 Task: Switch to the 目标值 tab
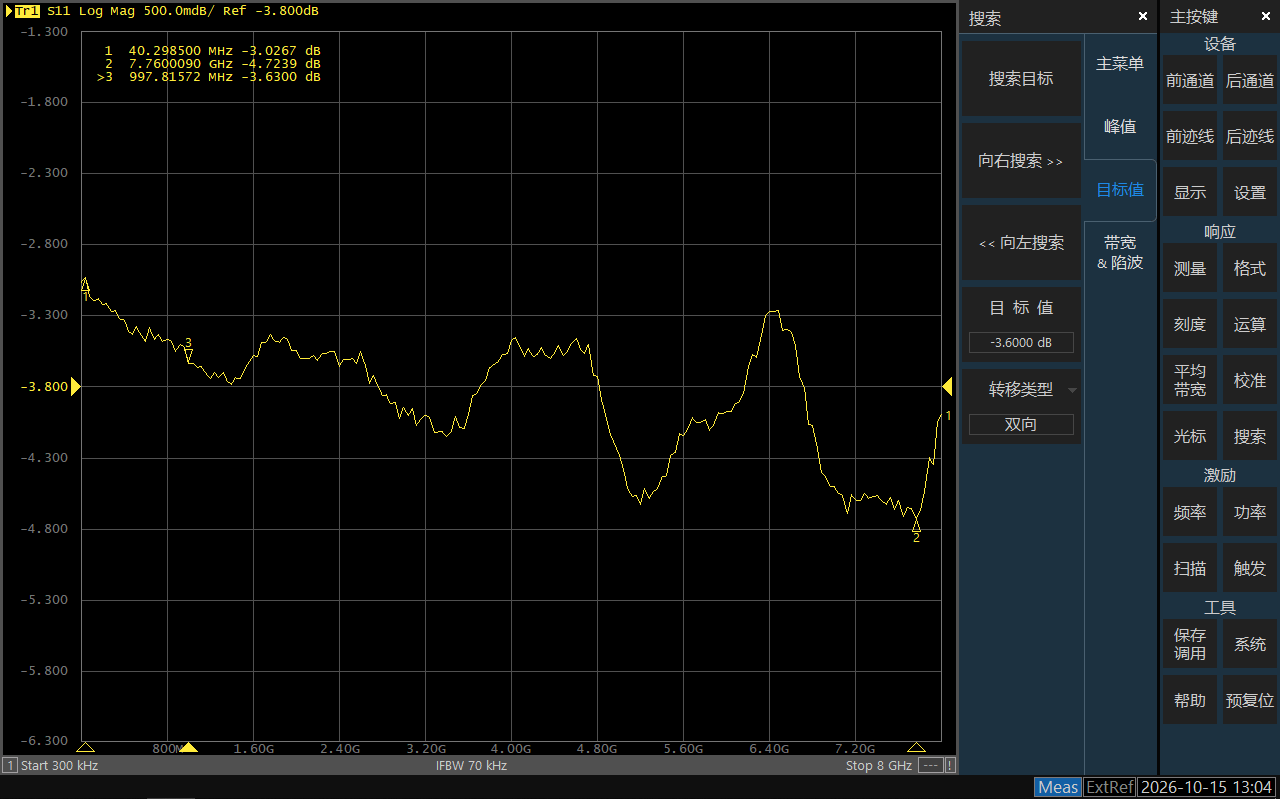[1120, 190]
